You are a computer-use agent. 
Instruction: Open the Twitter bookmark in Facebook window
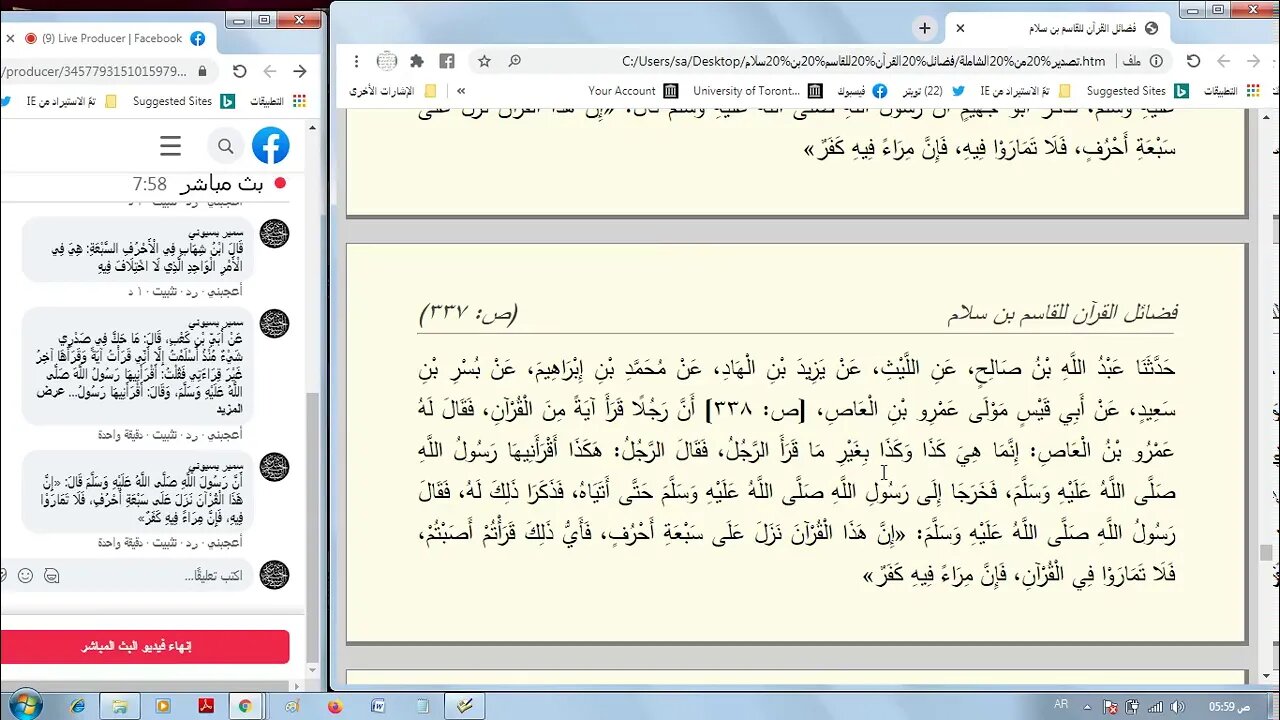point(5,101)
